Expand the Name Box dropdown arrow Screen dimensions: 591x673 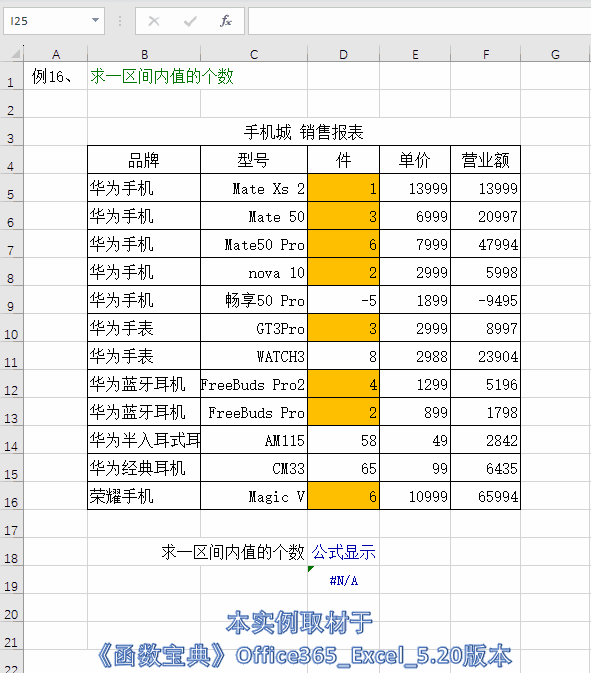pyautogui.click(x=95, y=20)
